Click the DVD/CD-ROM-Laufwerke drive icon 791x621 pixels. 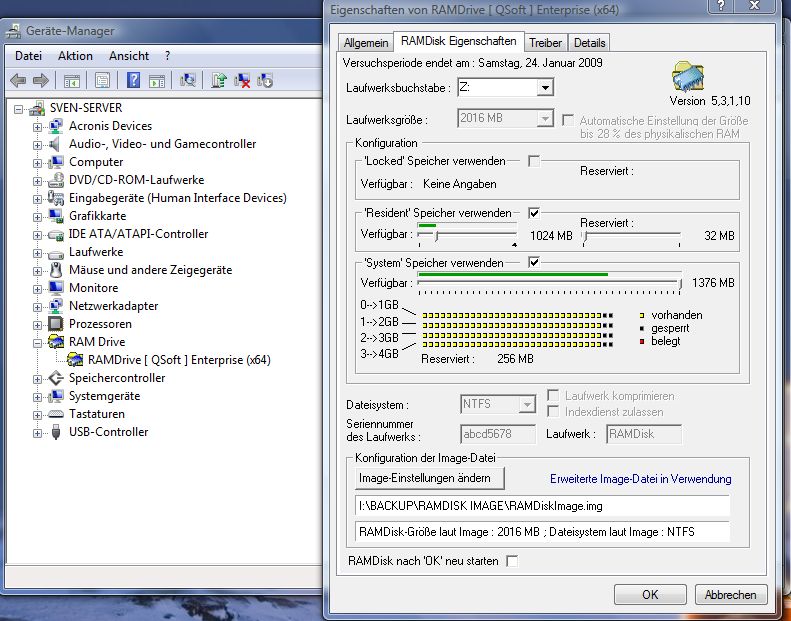(55, 180)
